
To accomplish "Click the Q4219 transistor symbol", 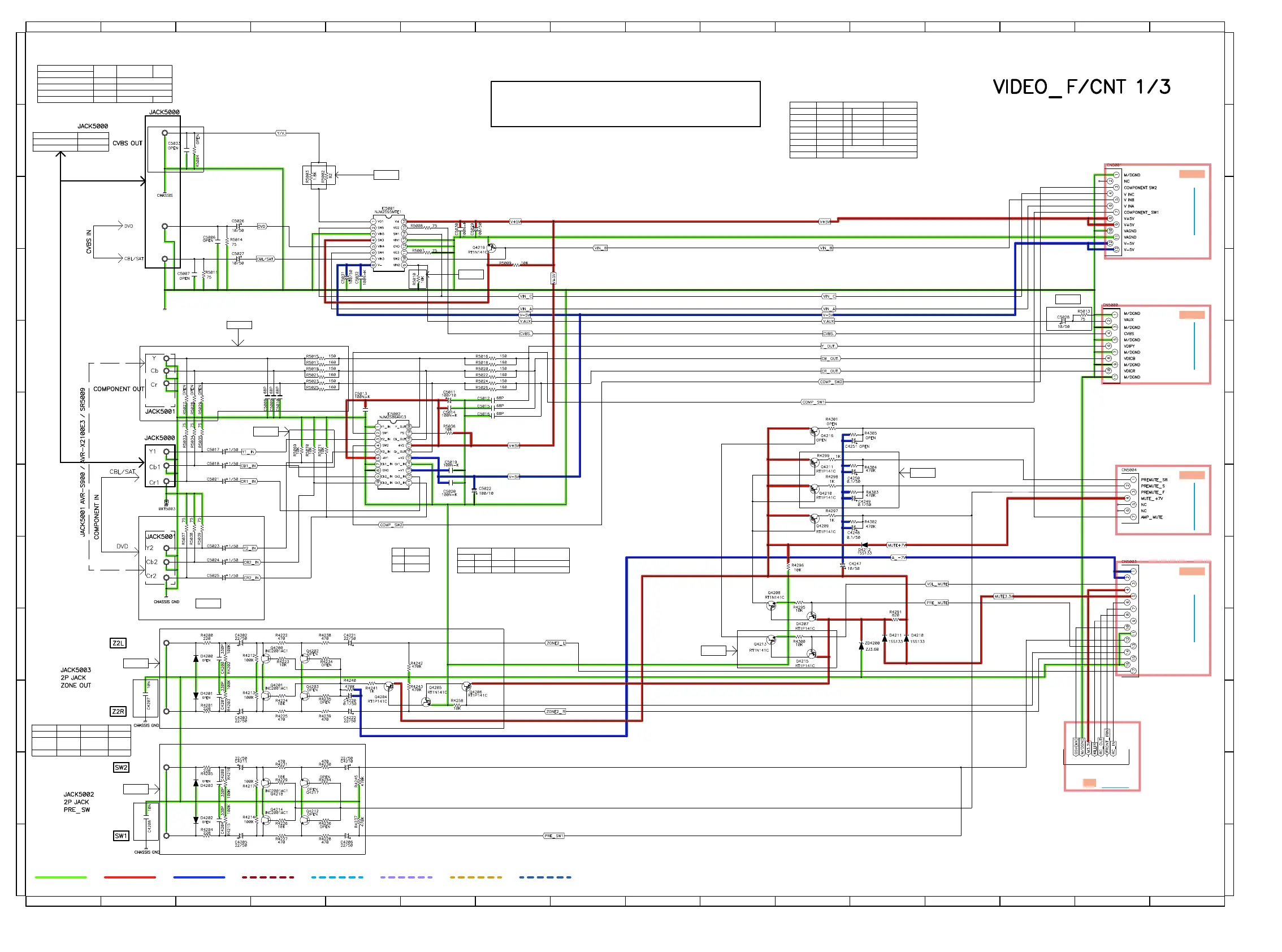I will (491, 248).
